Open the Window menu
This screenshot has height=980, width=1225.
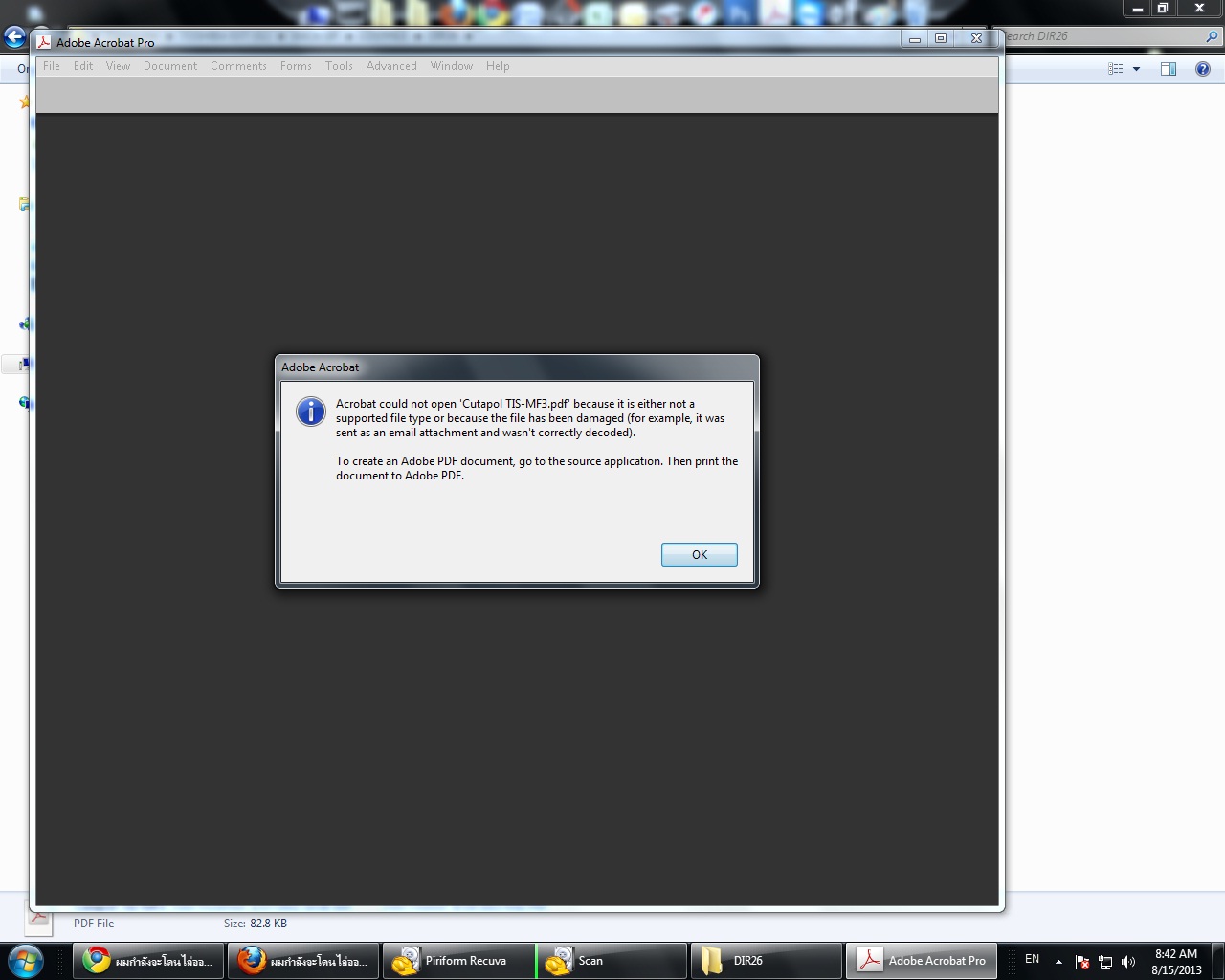tap(452, 66)
